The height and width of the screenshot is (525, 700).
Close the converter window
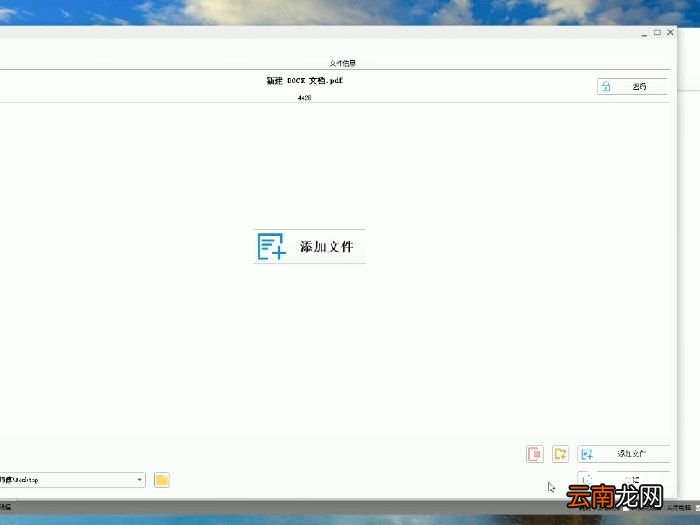tap(670, 33)
